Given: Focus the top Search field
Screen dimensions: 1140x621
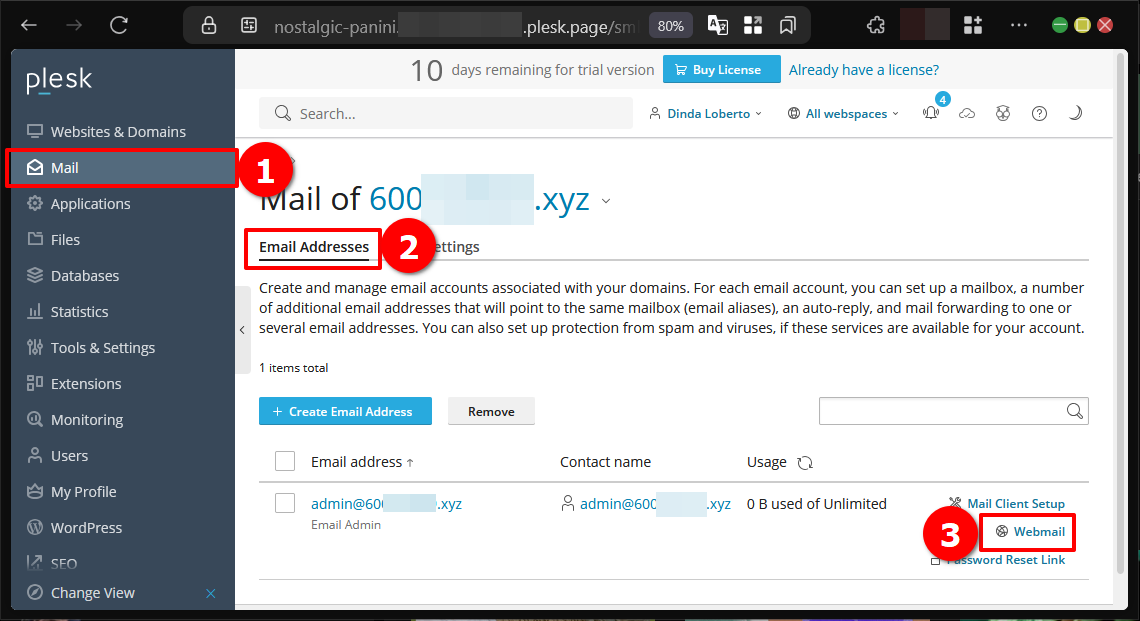Looking at the screenshot, I should coord(446,113).
